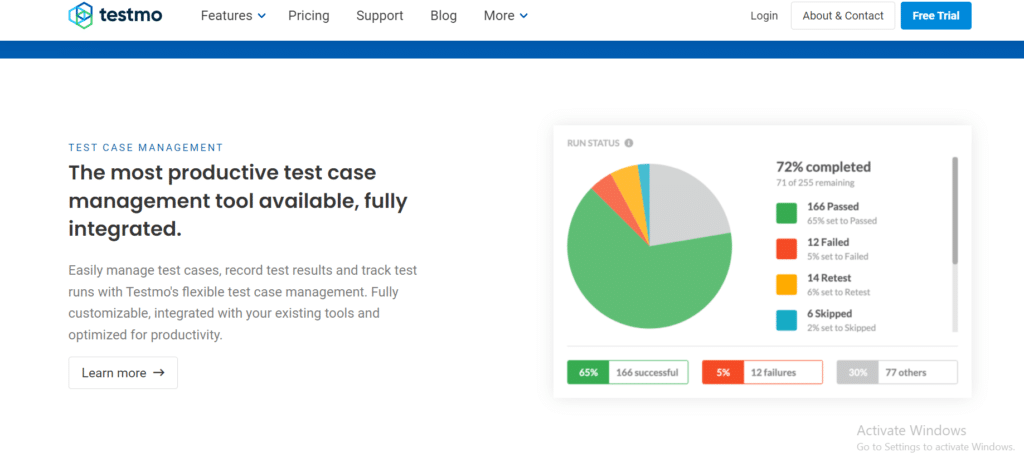This screenshot has height=467, width=1024.
Task: Click the Login link
Action: coord(764,16)
